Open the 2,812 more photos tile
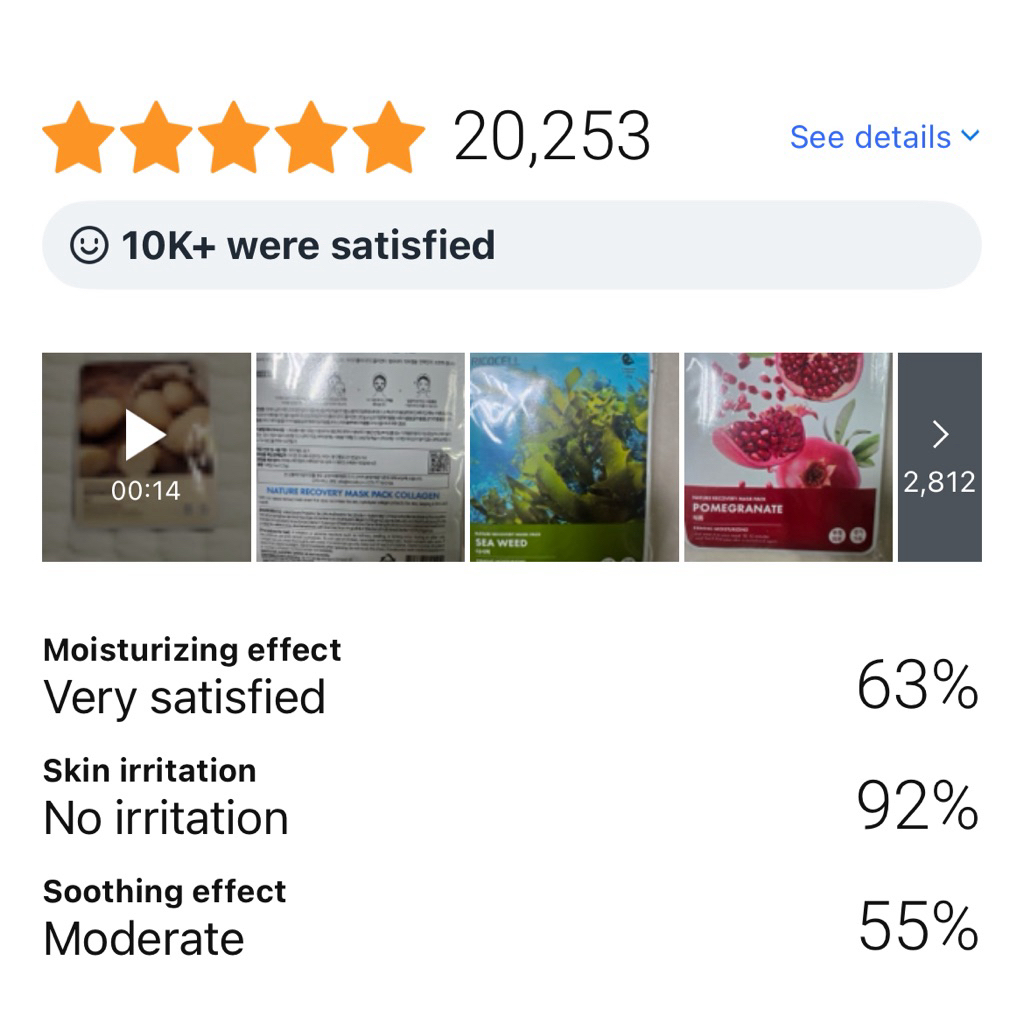The width and height of the screenshot is (1024, 1024). point(940,457)
